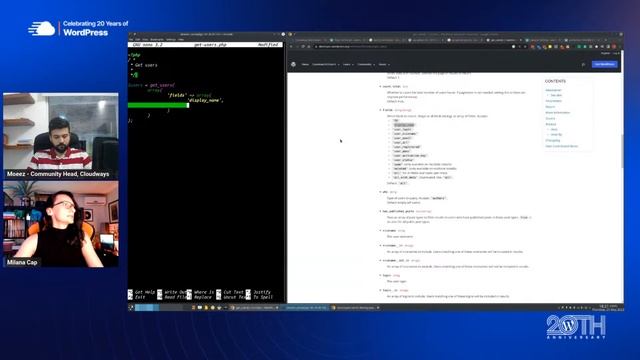640x360 pixels.
Task: Click Moeez's webcam video tile
Action: [x=61, y=136]
